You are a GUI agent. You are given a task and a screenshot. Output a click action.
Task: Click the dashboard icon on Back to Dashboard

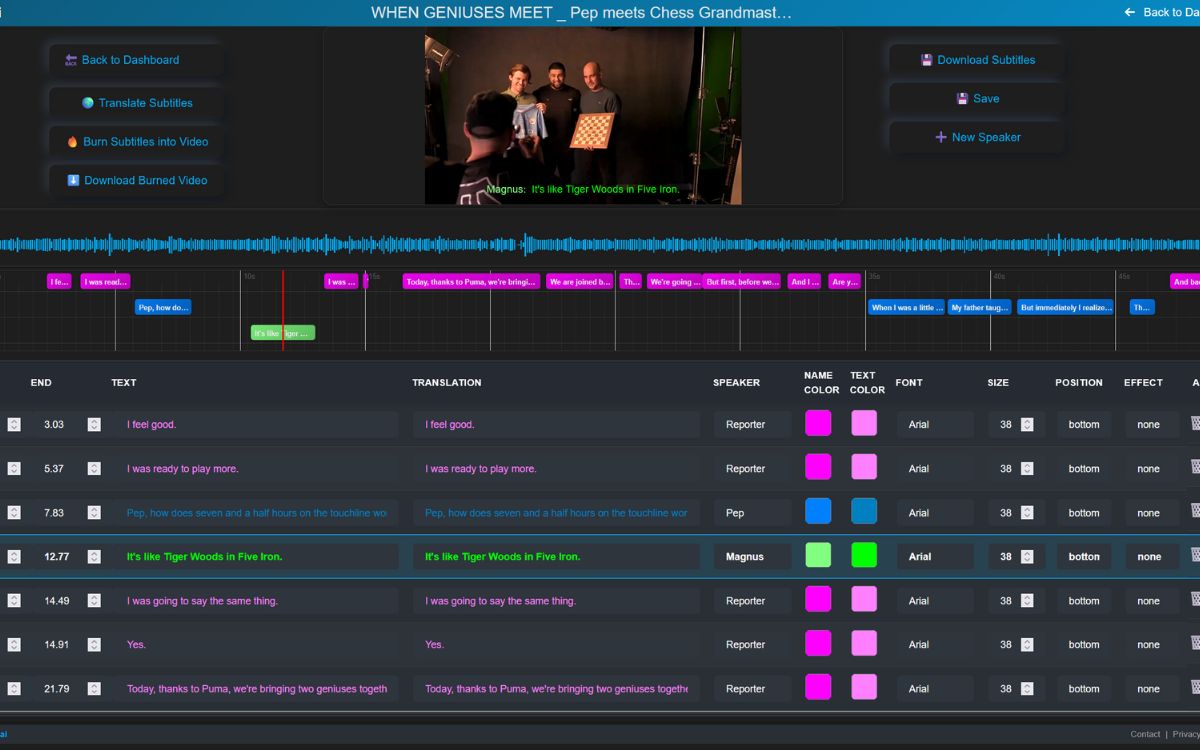(70, 60)
